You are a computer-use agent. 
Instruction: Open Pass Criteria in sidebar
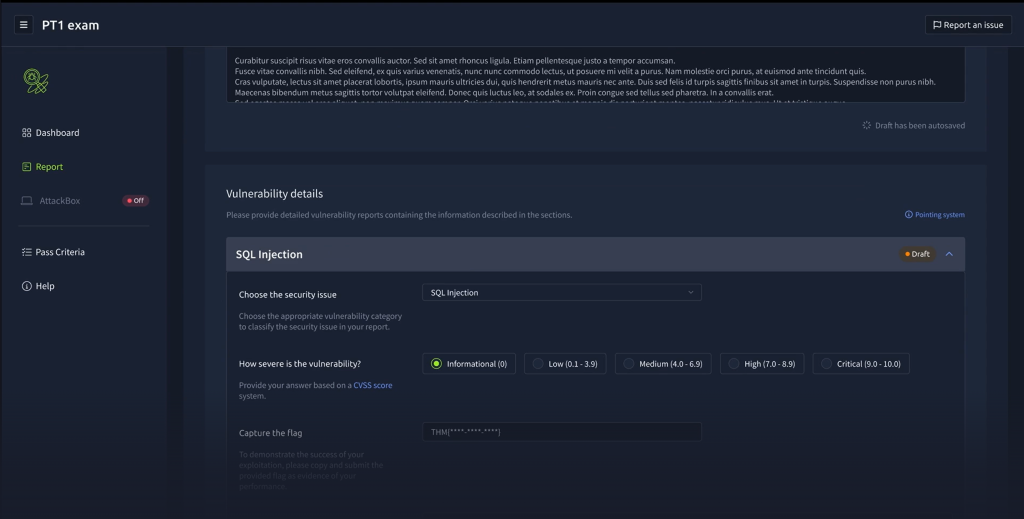60,252
